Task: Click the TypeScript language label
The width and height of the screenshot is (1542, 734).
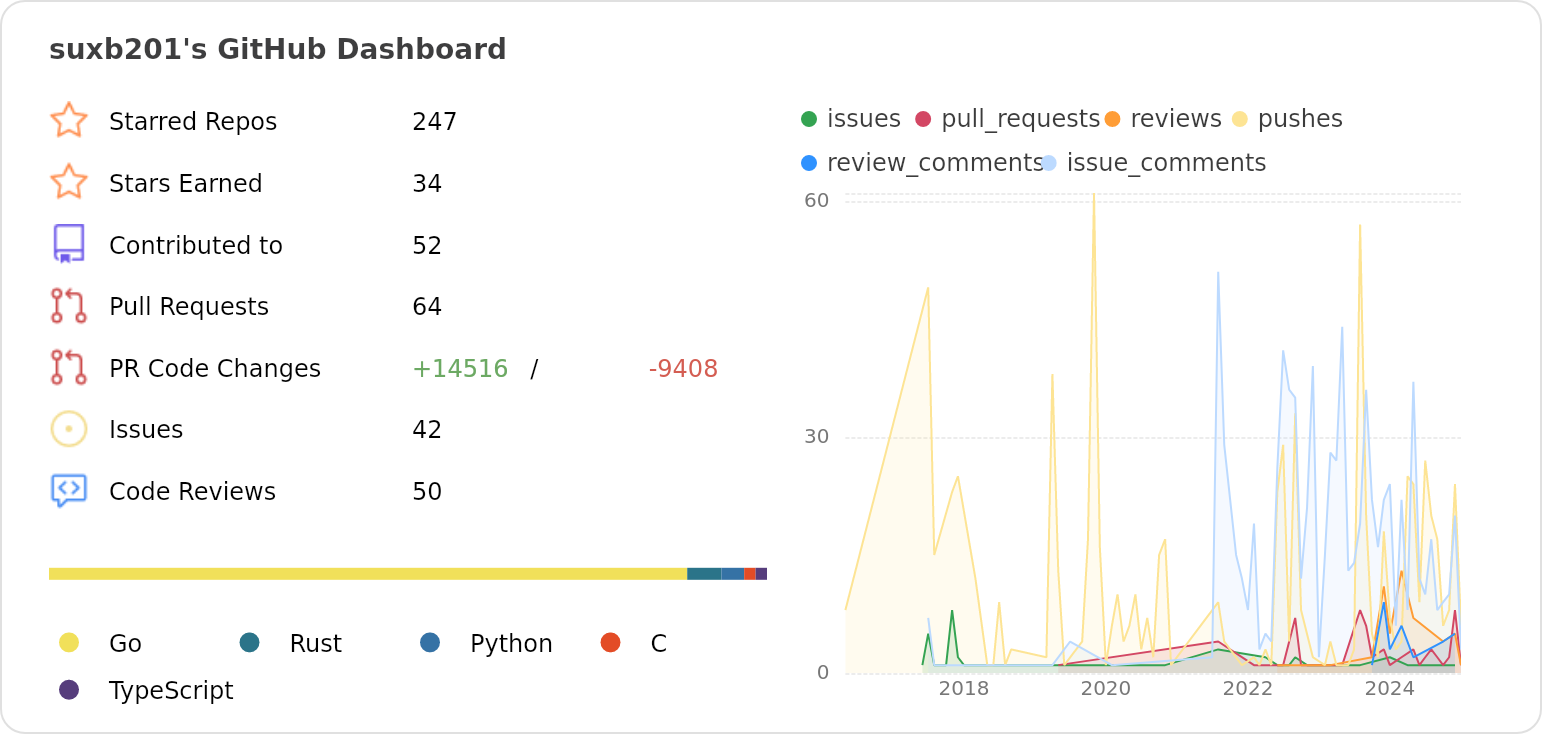Action: click(x=171, y=691)
